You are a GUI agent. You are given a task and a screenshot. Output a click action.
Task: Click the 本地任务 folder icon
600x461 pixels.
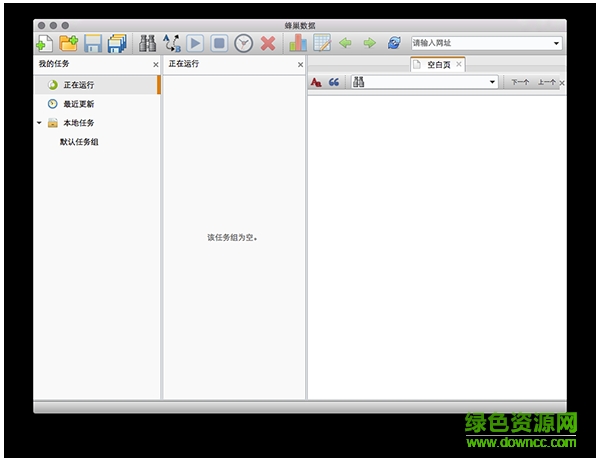pos(52,123)
